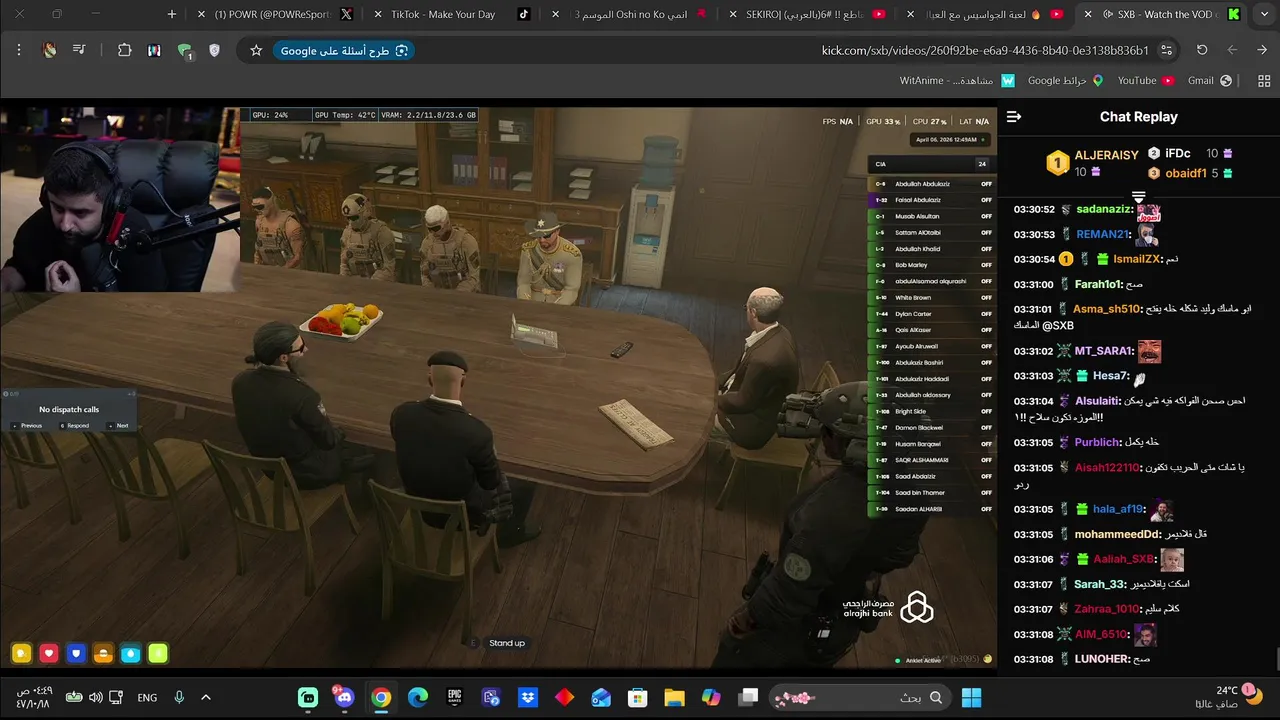Viewport: 1280px width, 720px height.
Task: Click the burger hunger status icon
Action: [x=103, y=654]
